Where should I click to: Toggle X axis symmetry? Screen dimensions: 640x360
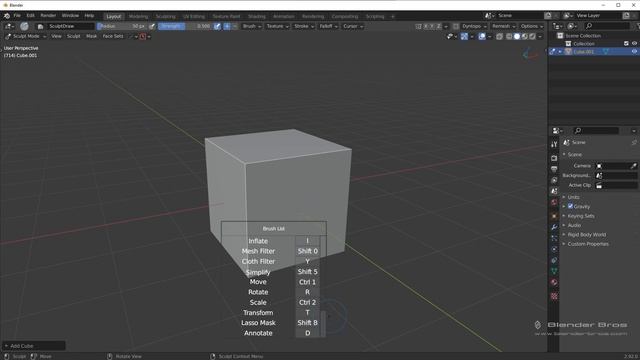(x=426, y=26)
